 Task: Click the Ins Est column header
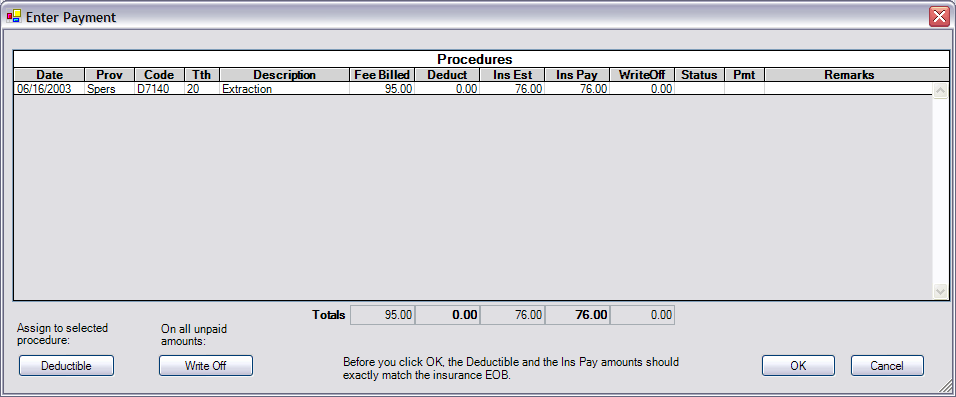point(512,75)
